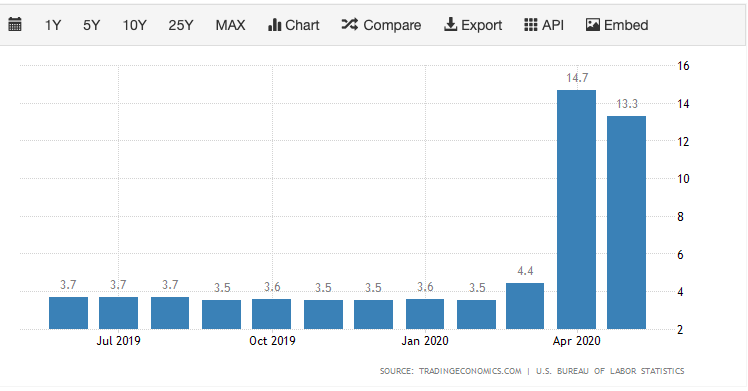Open the API option label

click(x=553, y=25)
